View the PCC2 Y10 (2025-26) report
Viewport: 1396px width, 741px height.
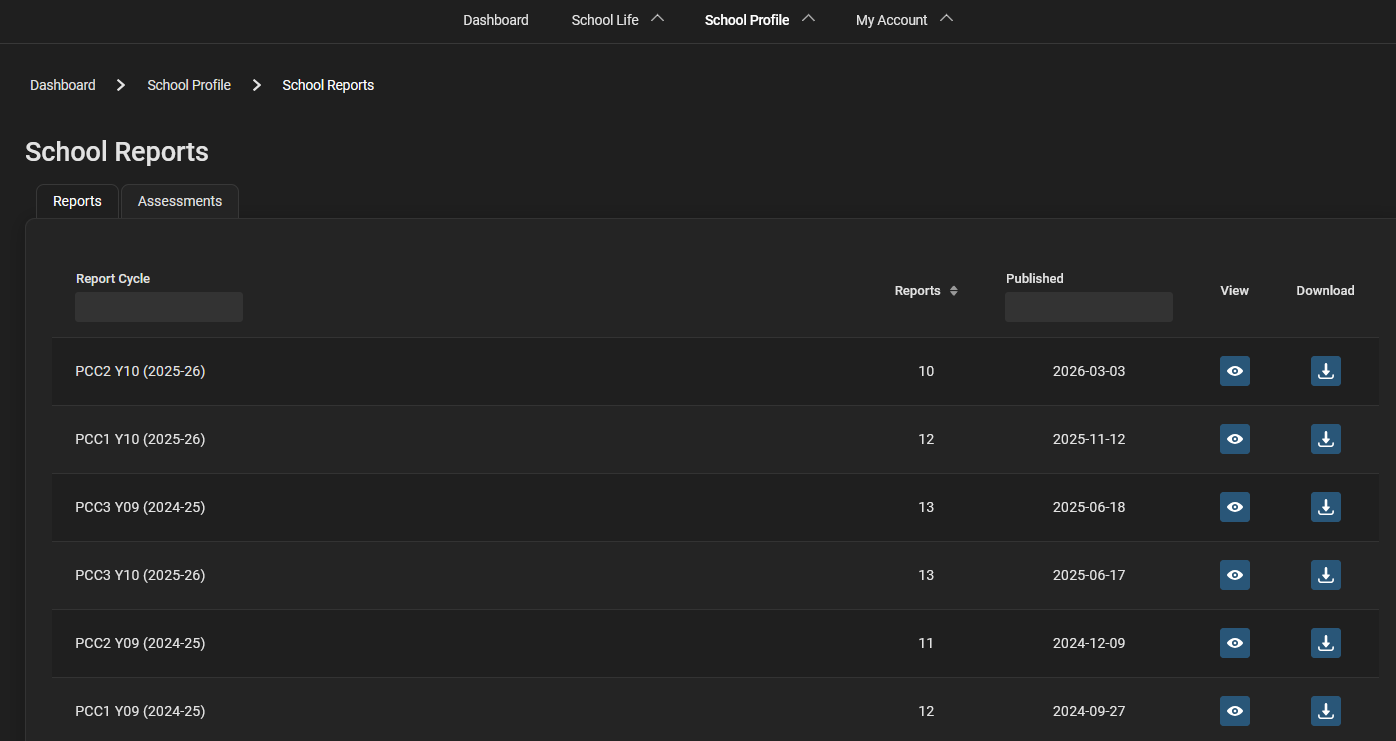pos(1235,371)
